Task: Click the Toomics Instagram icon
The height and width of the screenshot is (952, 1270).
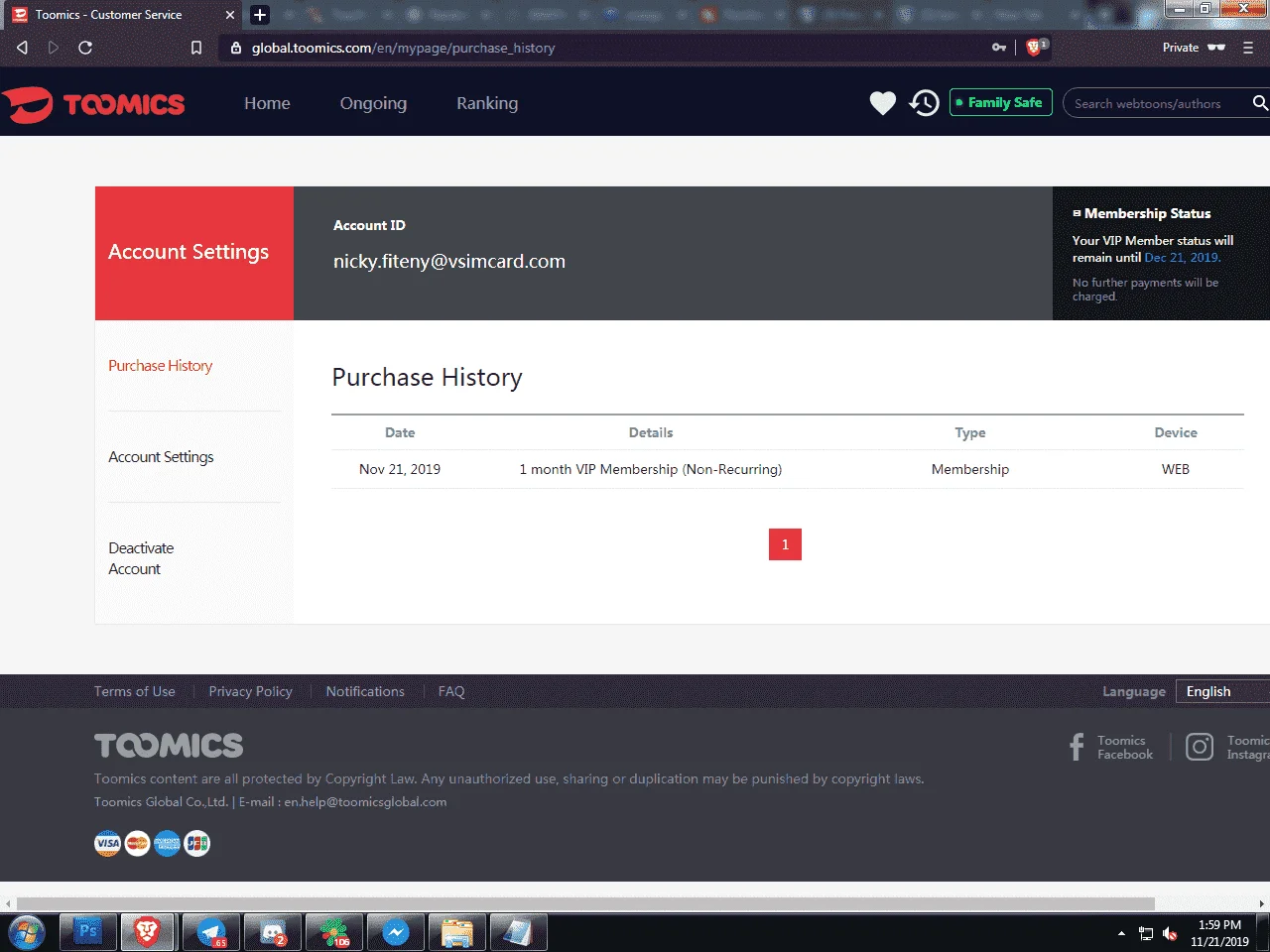Action: coord(1200,747)
